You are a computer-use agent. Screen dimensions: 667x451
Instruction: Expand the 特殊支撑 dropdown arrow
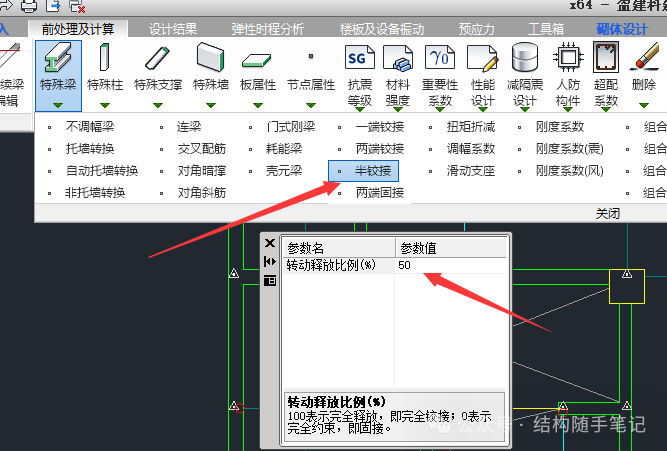tap(158, 105)
